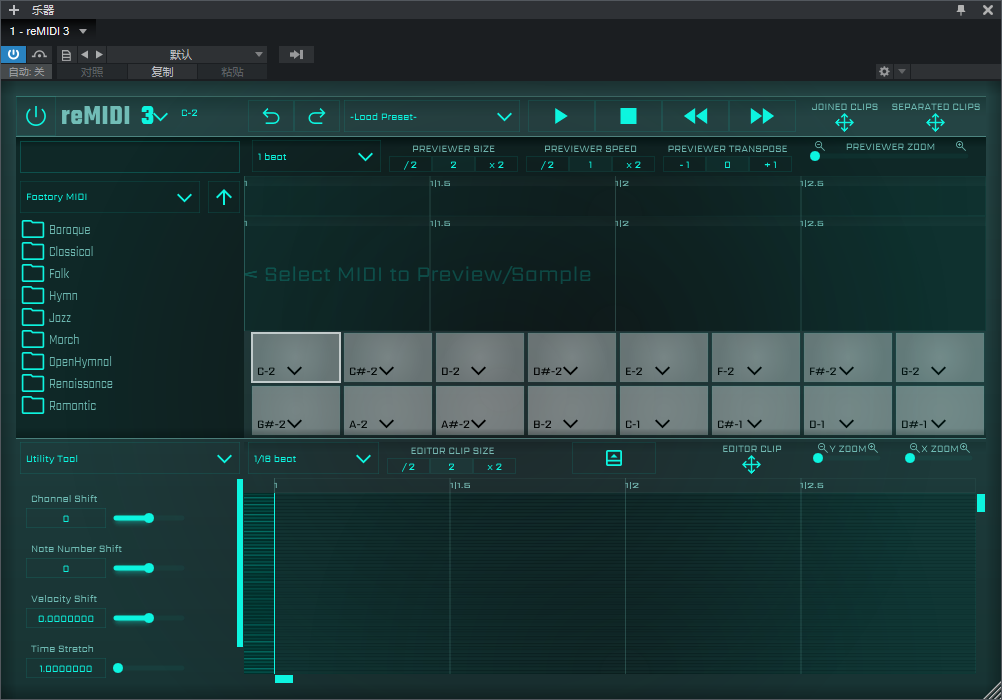1002x700 pixels.
Task: Double Editor Clip Size with x 2 button
Action: click(495, 467)
